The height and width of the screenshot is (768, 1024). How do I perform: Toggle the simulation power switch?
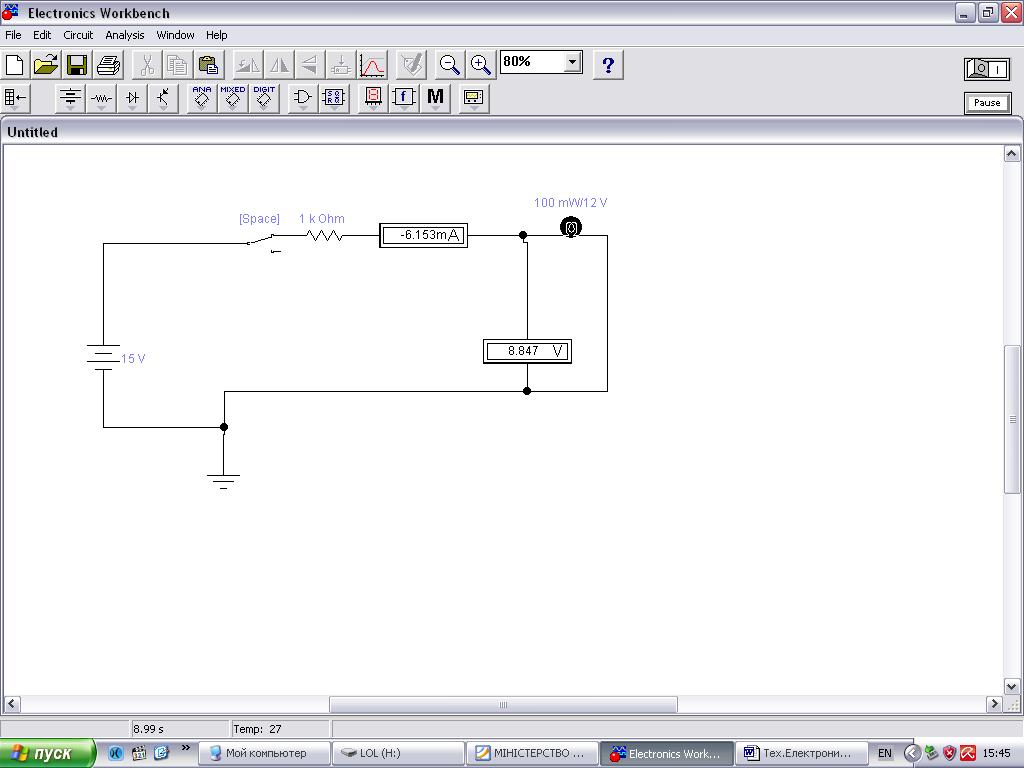coord(987,69)
